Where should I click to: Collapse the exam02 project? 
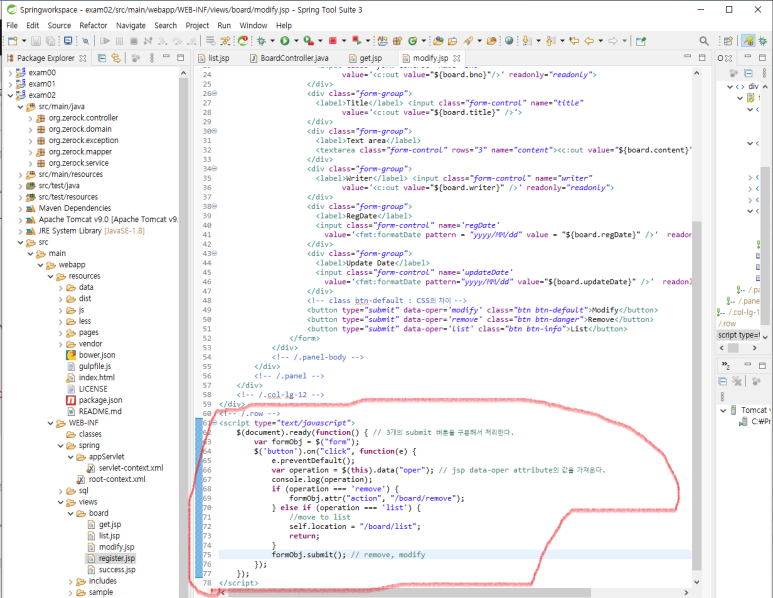10,95
